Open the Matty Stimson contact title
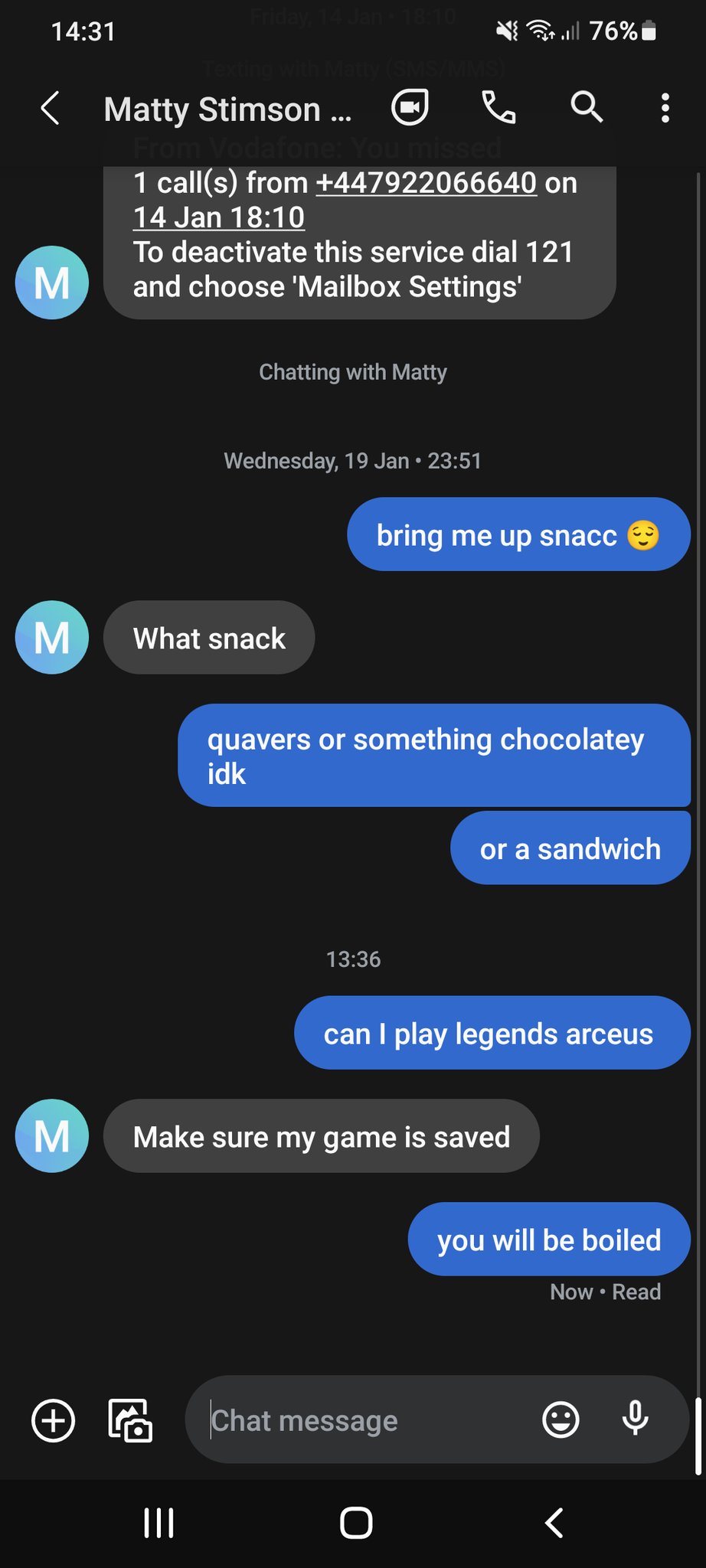Screen dimensions: 706x1568 (227, 109)
